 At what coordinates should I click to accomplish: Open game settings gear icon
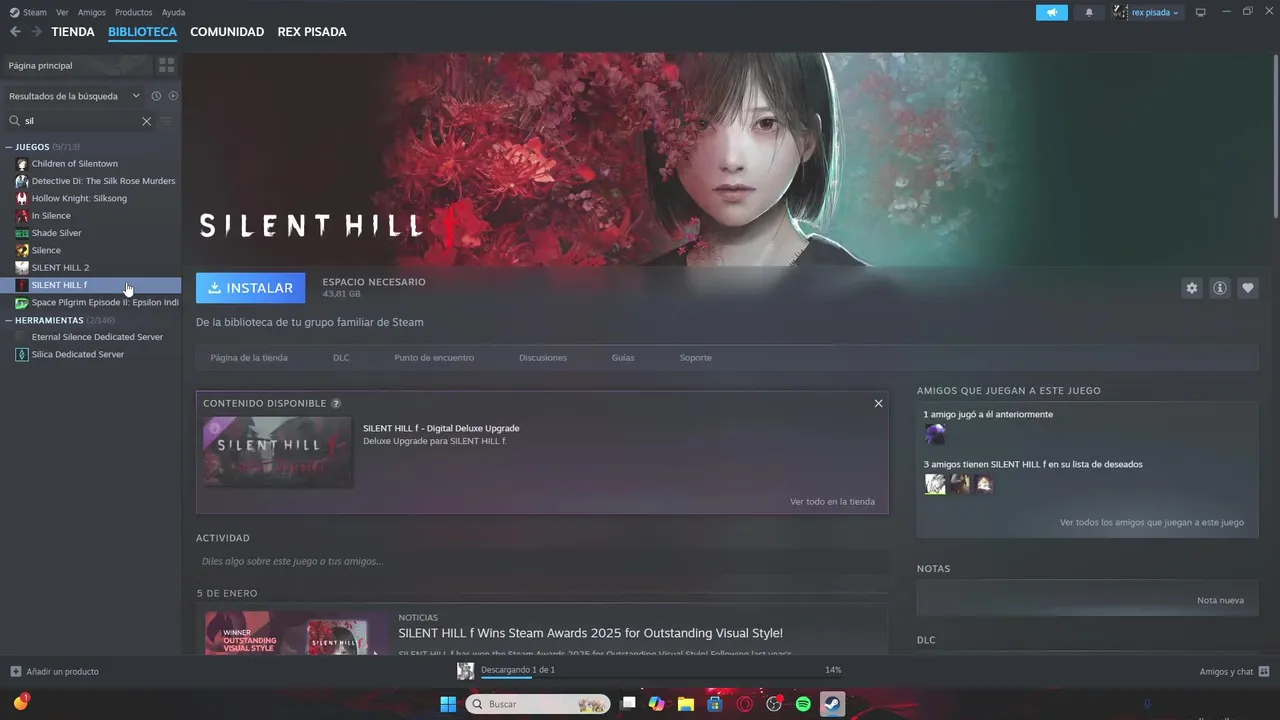click(1192, 288)
